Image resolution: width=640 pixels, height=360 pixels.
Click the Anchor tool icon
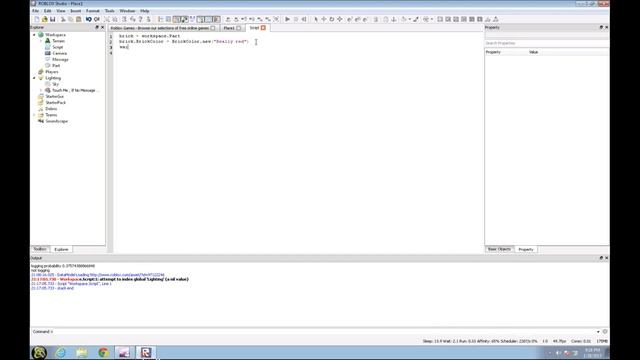click(394, 19)
